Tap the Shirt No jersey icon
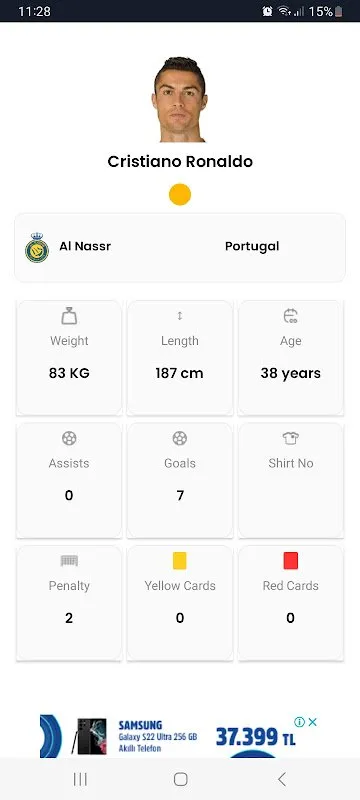Image resolution: width=360 pixels, height=800 pixels. (291, 438)
